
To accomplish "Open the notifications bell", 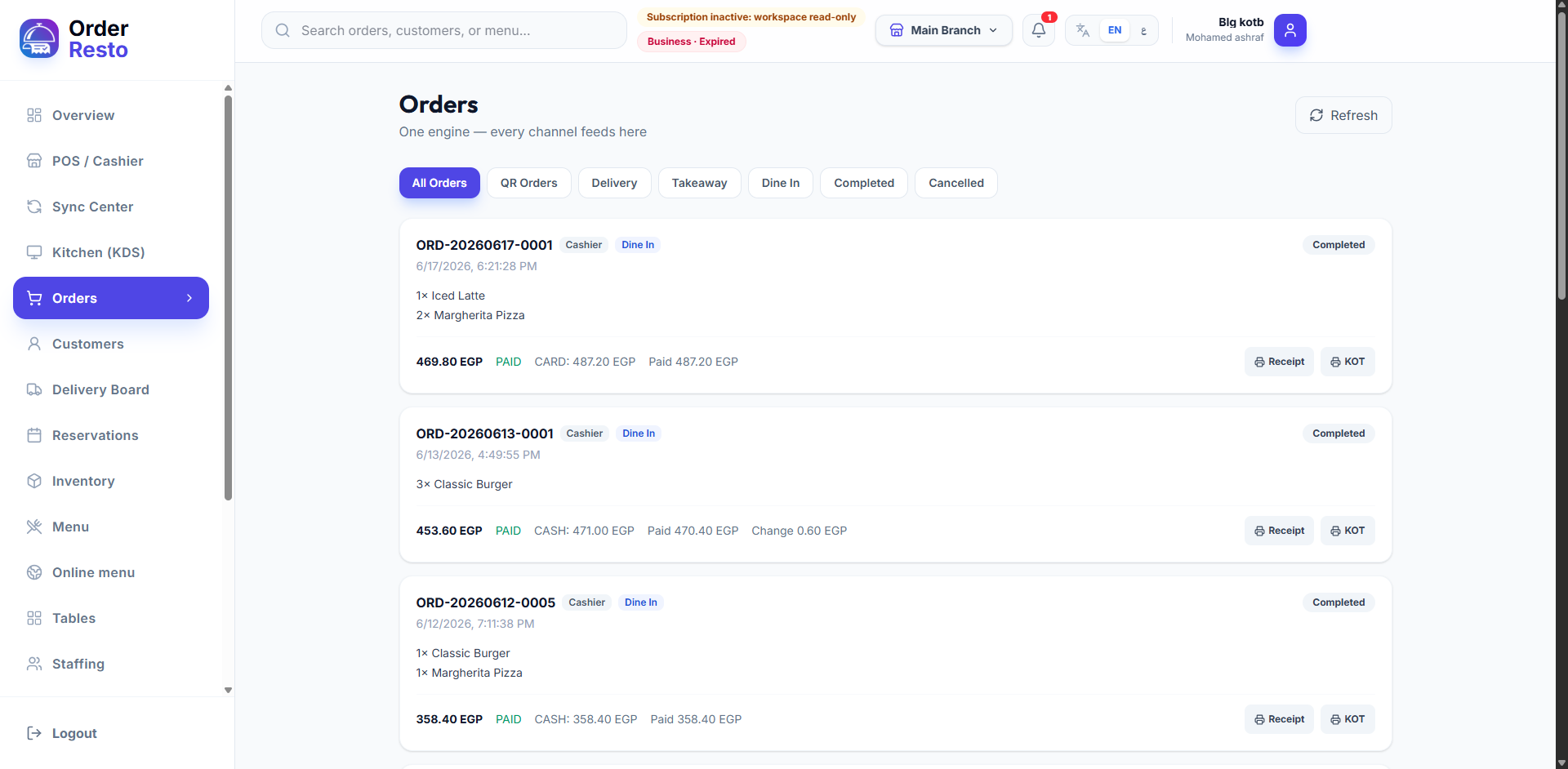I will [1039, 30].
